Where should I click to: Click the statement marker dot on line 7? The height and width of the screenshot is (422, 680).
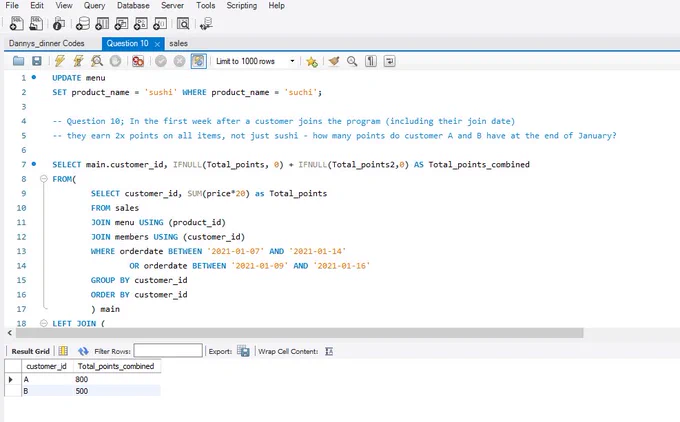pos(34,164)
